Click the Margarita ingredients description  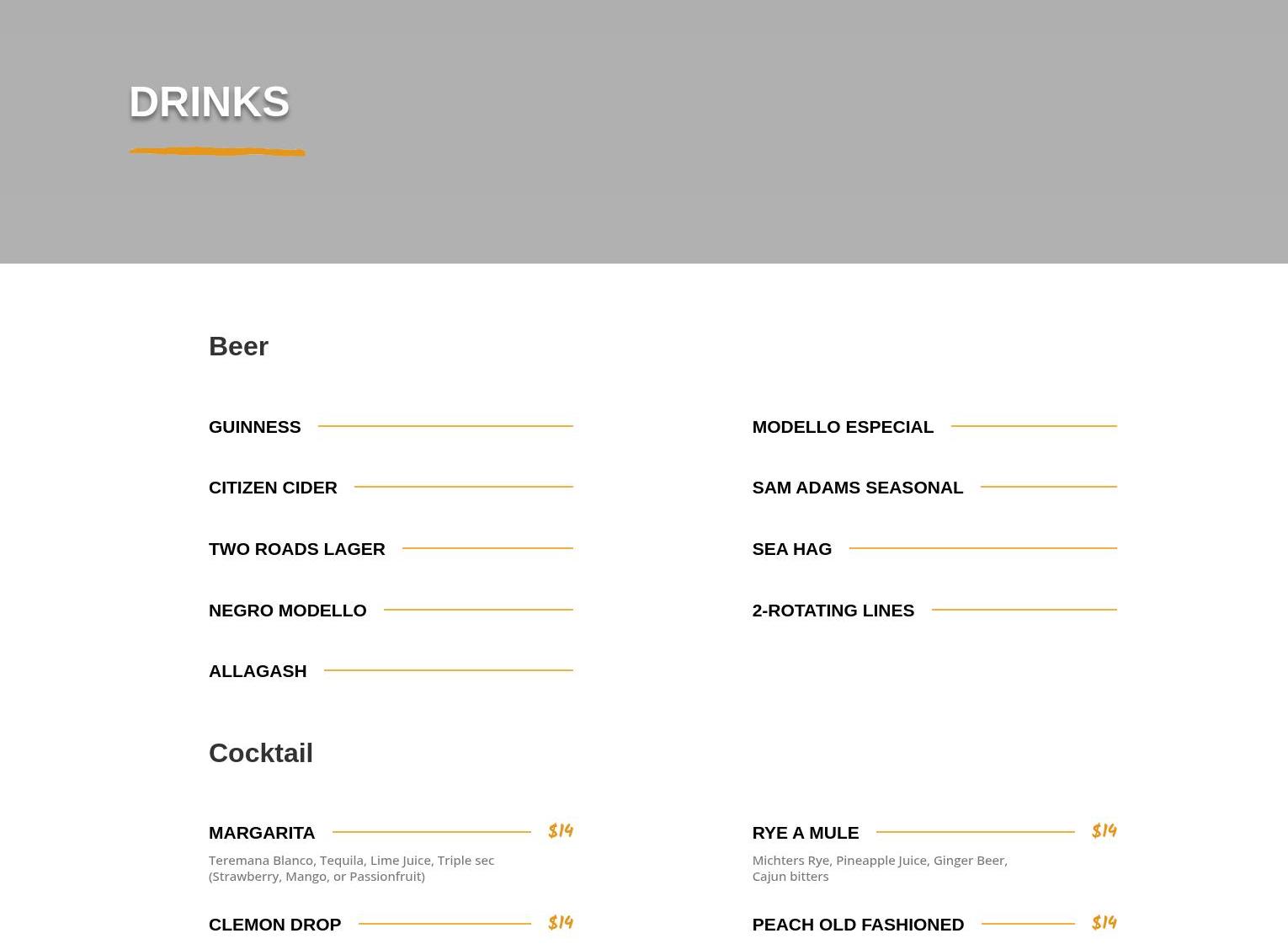point(351,868)
